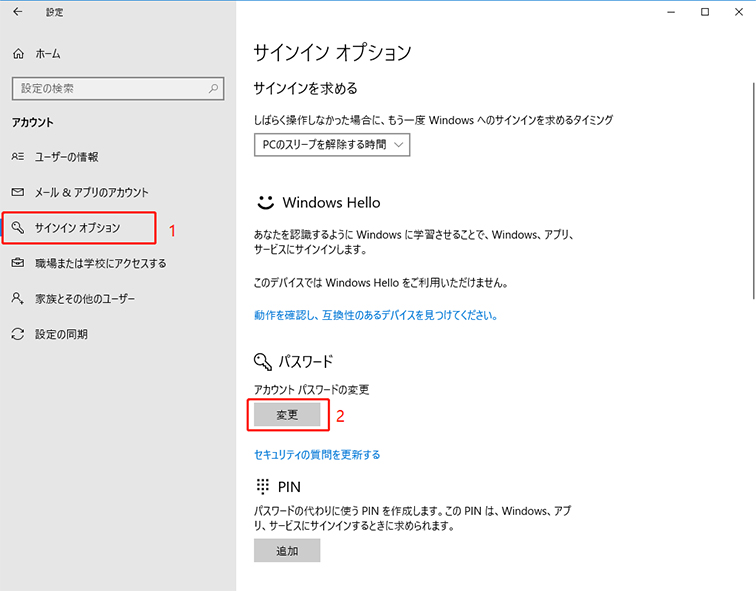Click the key icon next to パスワード
The image size is (756, 591).
click(263, 362)
